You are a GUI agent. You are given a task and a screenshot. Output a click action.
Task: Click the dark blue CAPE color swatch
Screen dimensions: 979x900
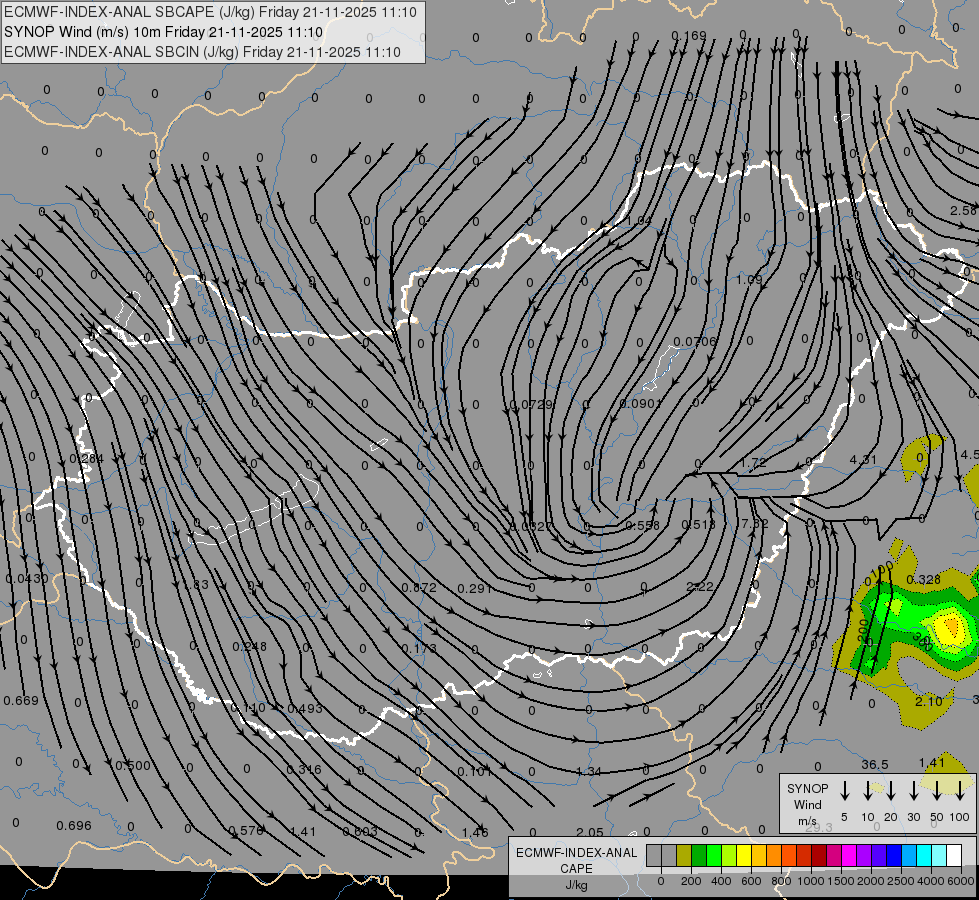(x=894, y=855)
